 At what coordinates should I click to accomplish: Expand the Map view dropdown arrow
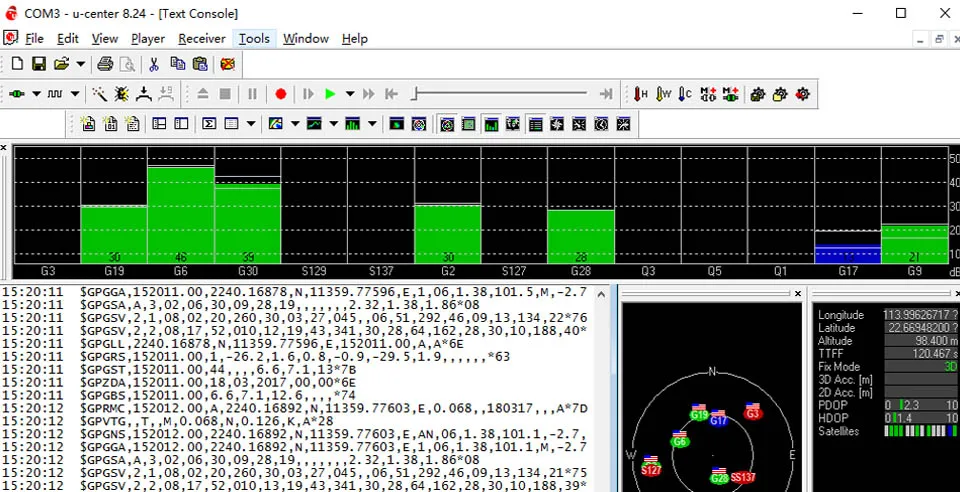(x=294, y=124)
